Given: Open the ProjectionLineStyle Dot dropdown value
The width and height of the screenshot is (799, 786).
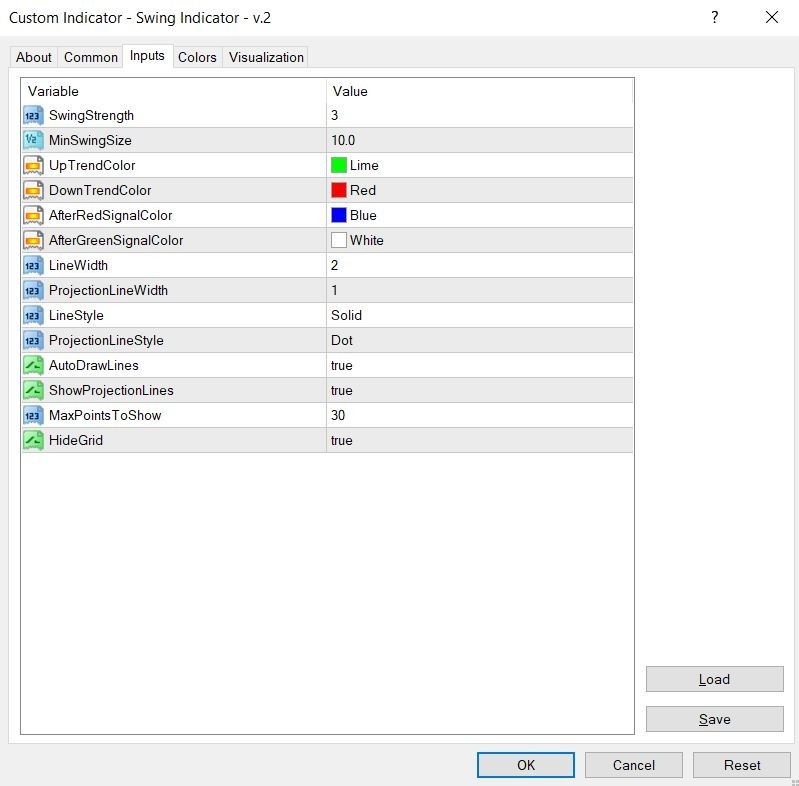Looking at the screenshot, I should [342, 340].
